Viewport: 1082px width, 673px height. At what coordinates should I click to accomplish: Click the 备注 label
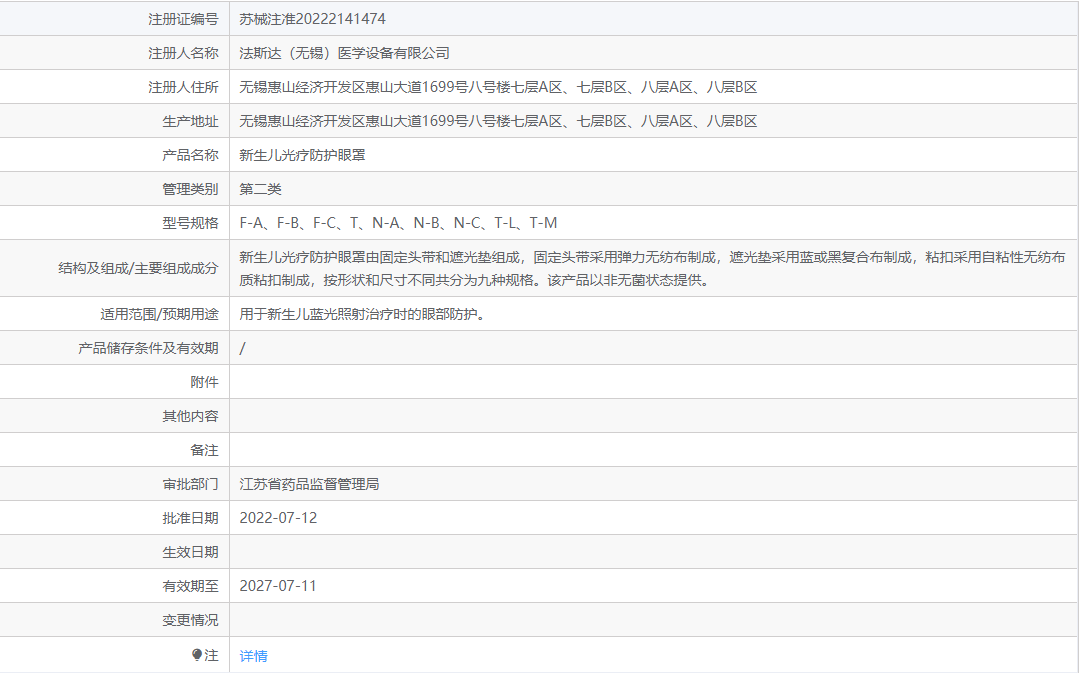[204, 450]
